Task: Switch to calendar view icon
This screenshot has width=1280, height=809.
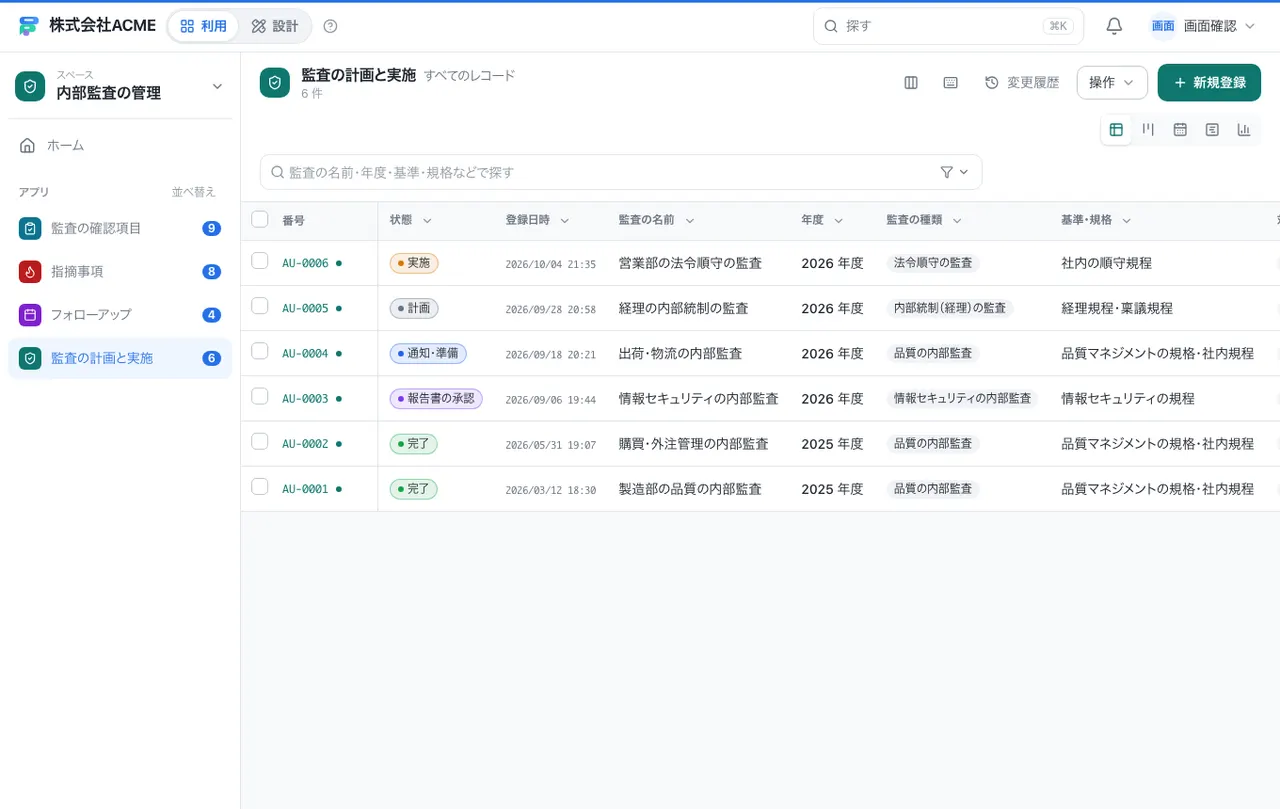Action: [x=1180, y=130]
